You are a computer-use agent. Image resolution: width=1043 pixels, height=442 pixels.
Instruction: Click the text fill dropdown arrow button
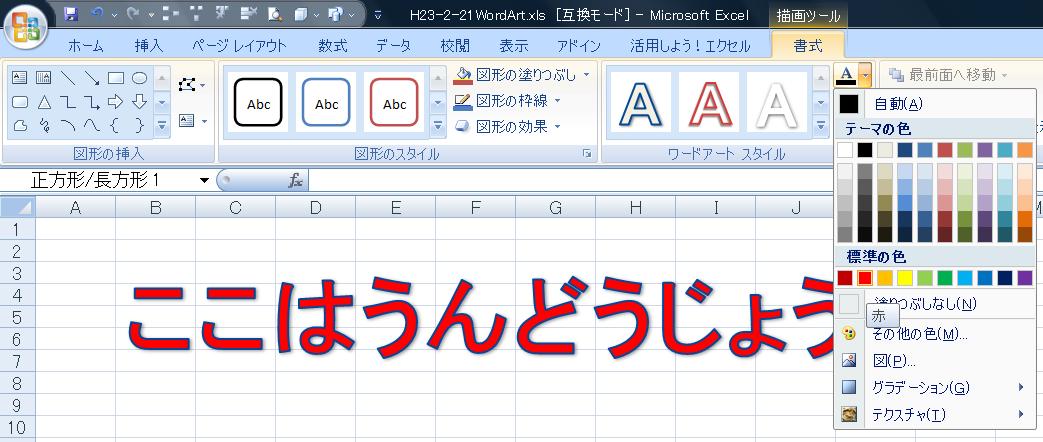(x=865, y=74)
